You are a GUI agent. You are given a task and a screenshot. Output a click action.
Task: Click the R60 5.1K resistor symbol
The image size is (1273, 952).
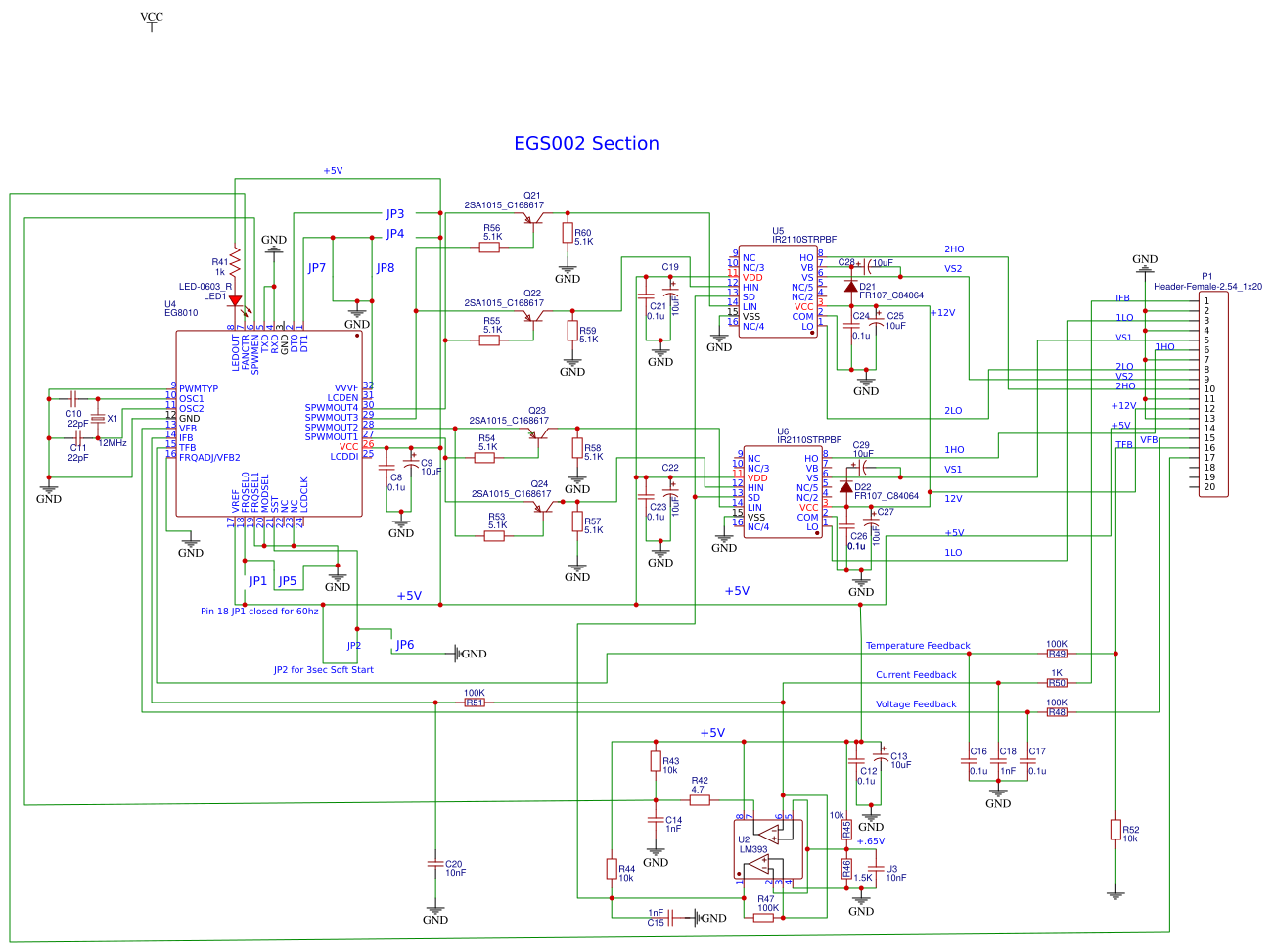[568, 233]
